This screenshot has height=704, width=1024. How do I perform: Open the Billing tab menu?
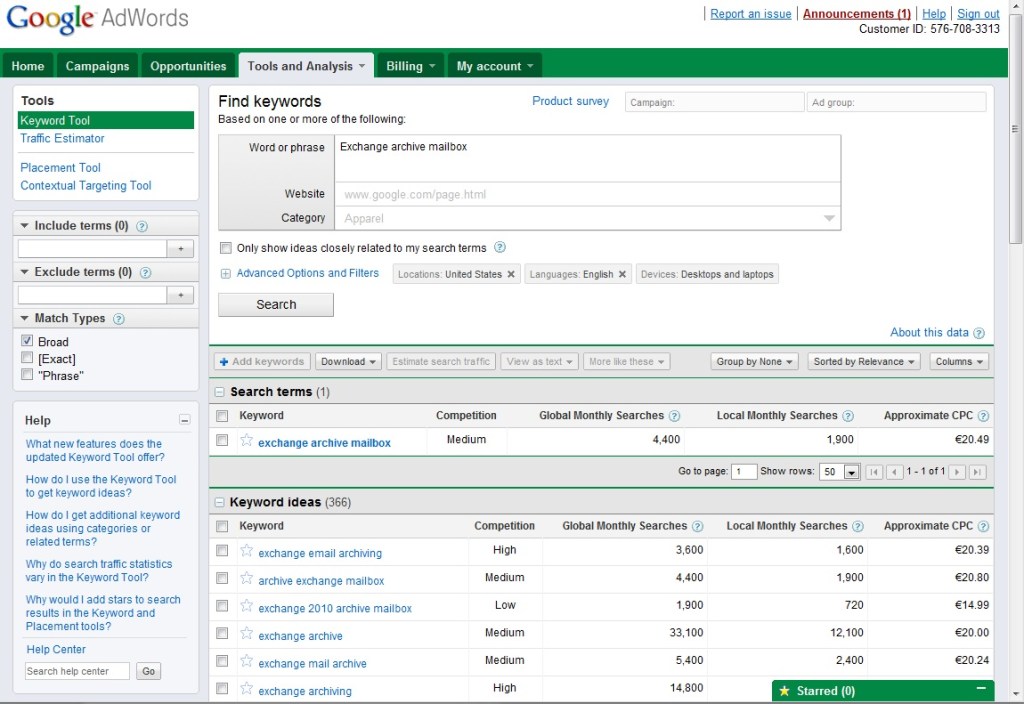410,66
